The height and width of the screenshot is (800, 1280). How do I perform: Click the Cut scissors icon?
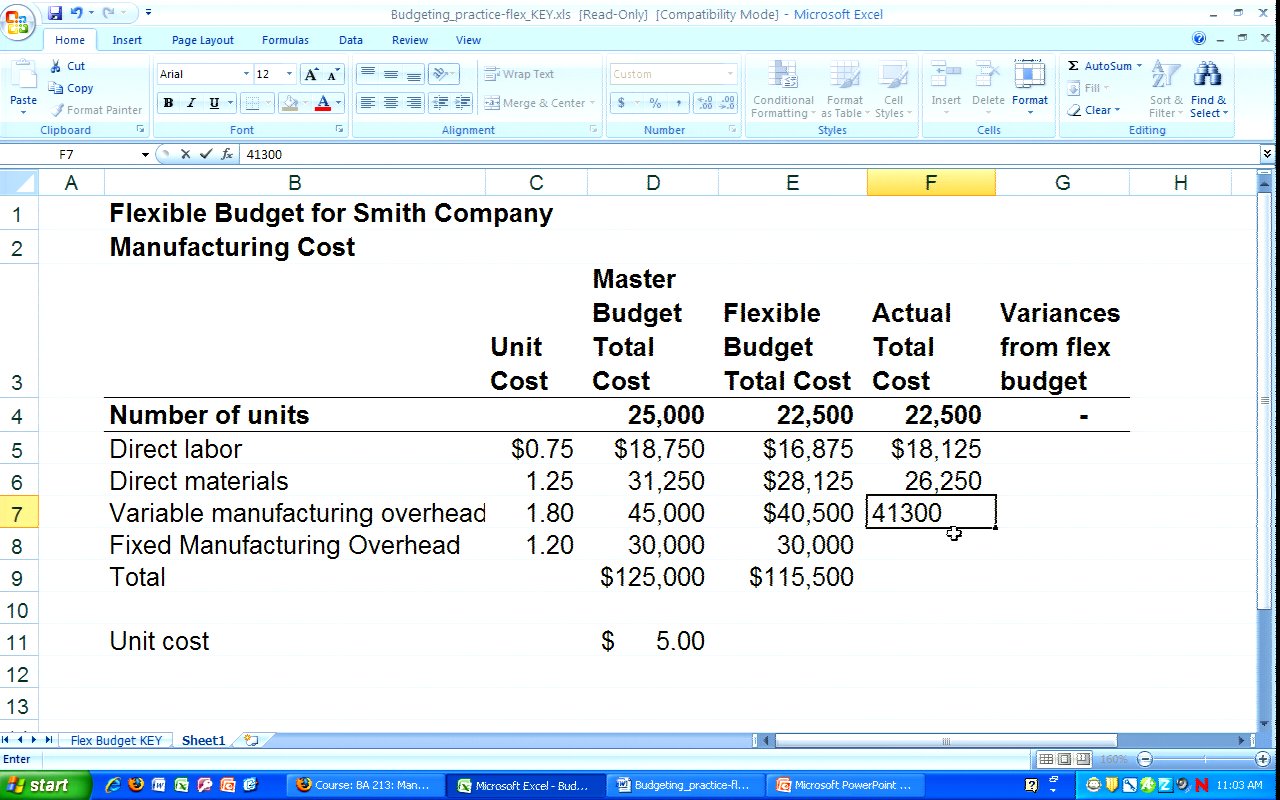coord(57,66)
